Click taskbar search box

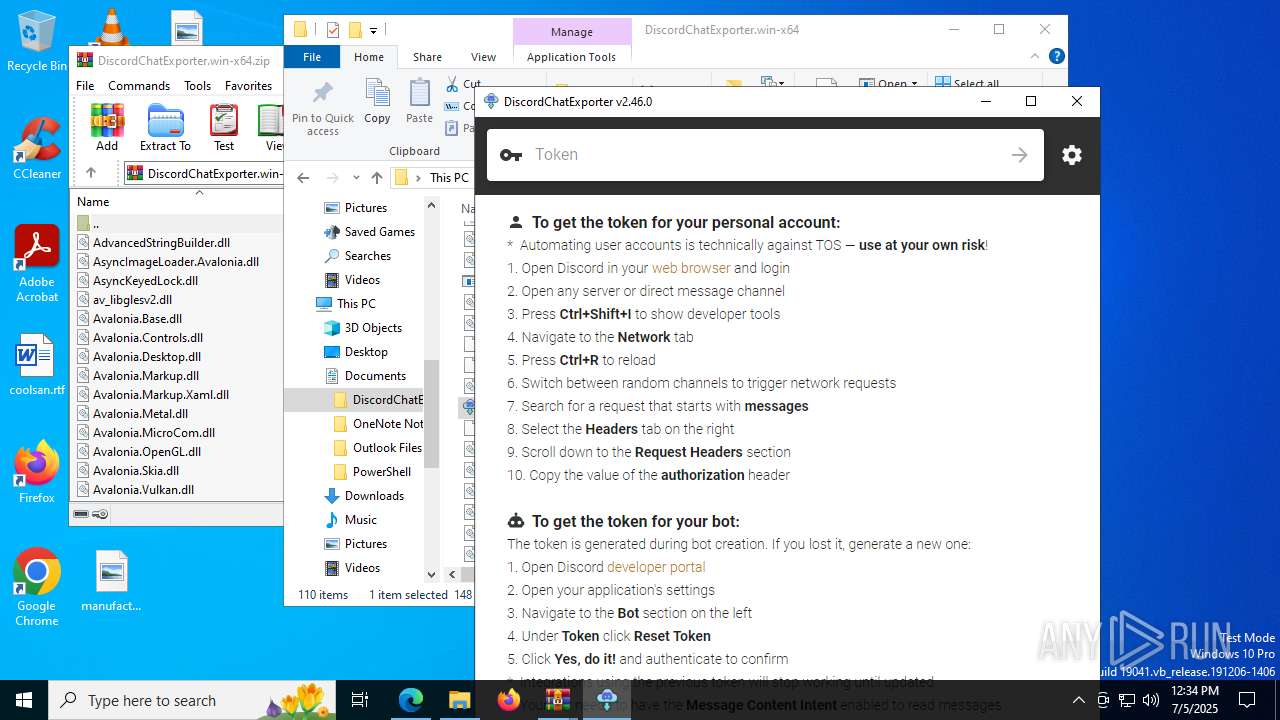192,700
